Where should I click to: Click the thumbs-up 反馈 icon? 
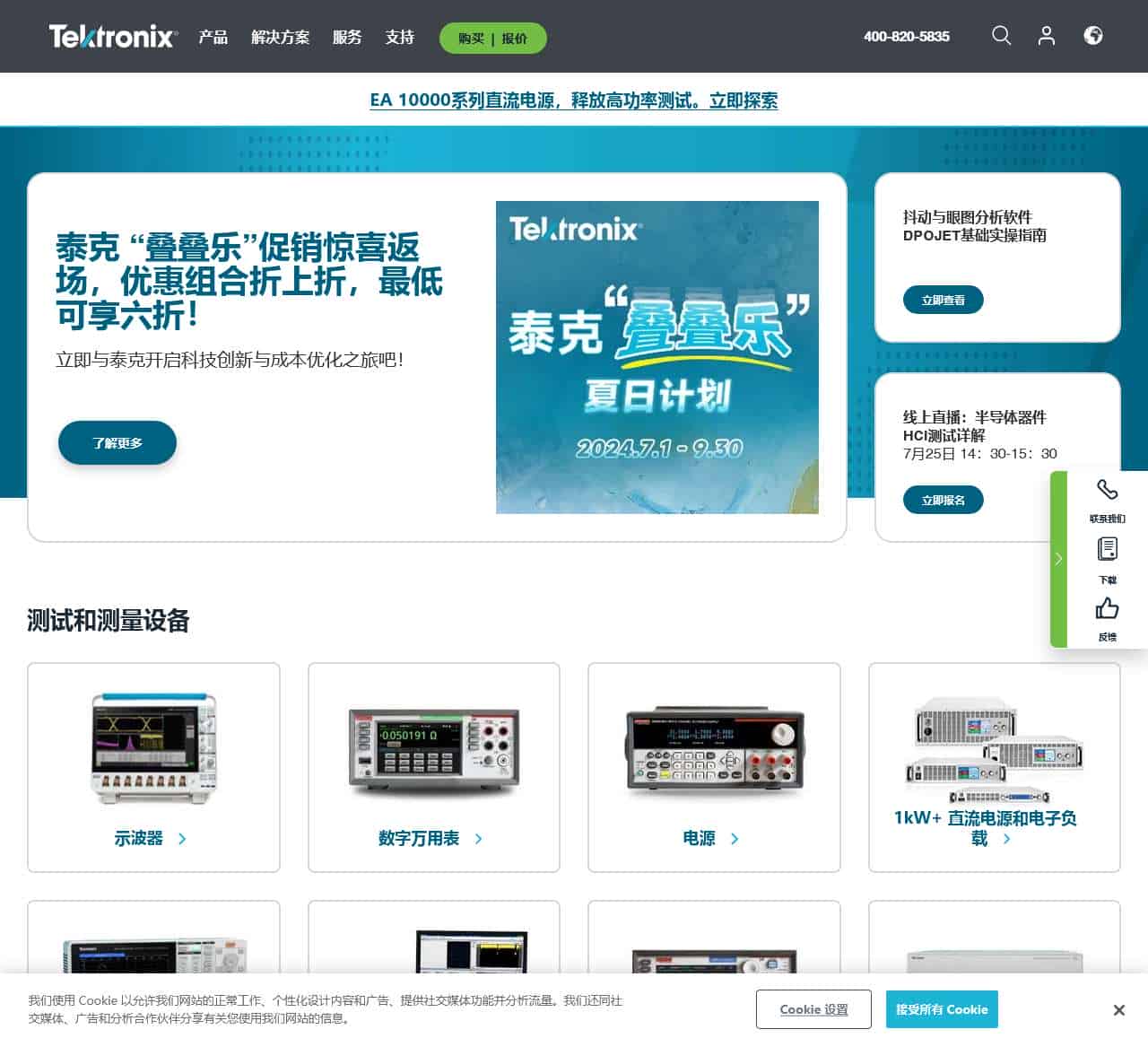pyautogui.click(x=1108, y=608)
